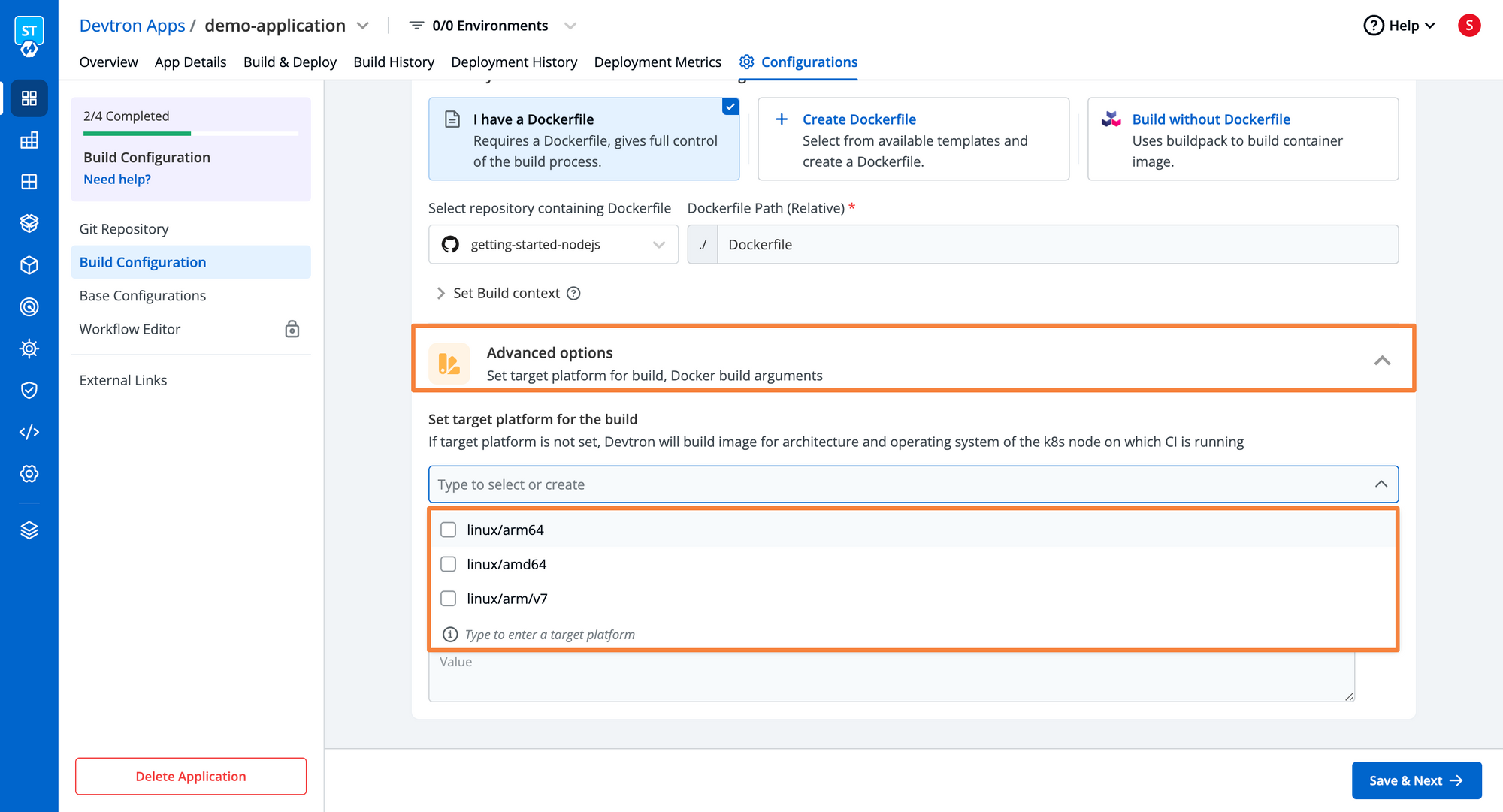Enable linux/arm64 target platform checkbox
The image size is (1503, 812).
tap(447, 530)
